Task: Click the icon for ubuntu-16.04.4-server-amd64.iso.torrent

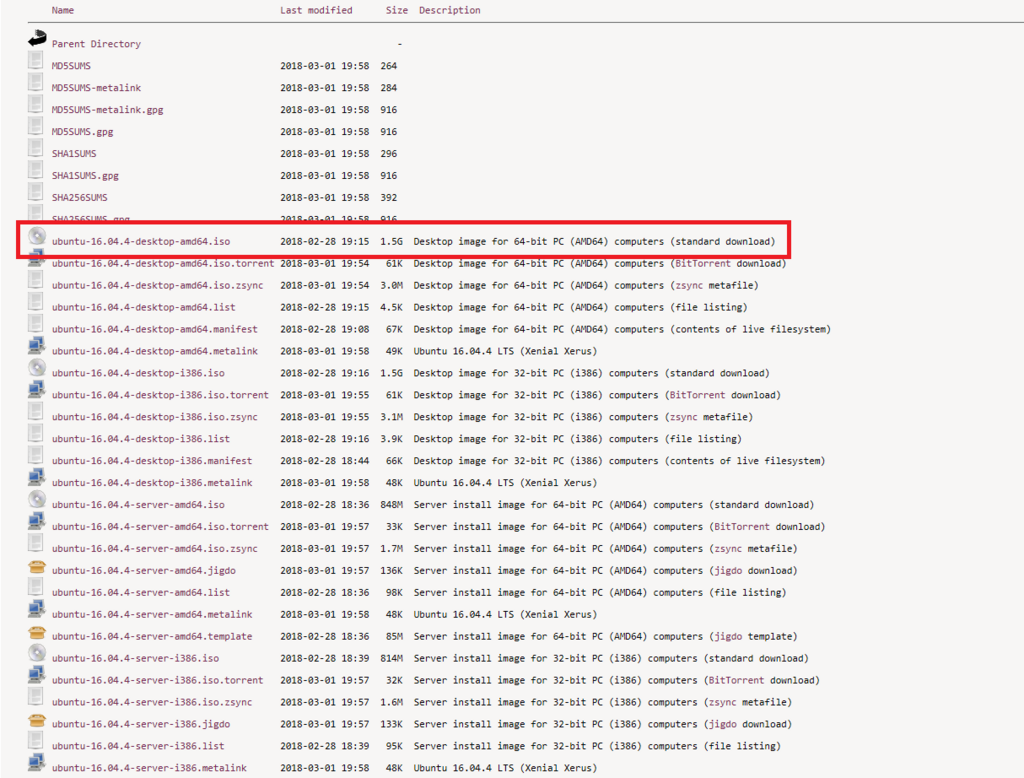Action: point(37,521)
